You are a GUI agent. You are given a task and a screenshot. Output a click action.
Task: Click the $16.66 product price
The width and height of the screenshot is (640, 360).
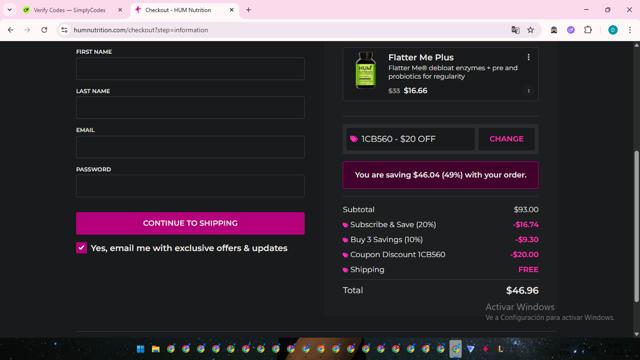coord(416,91)
